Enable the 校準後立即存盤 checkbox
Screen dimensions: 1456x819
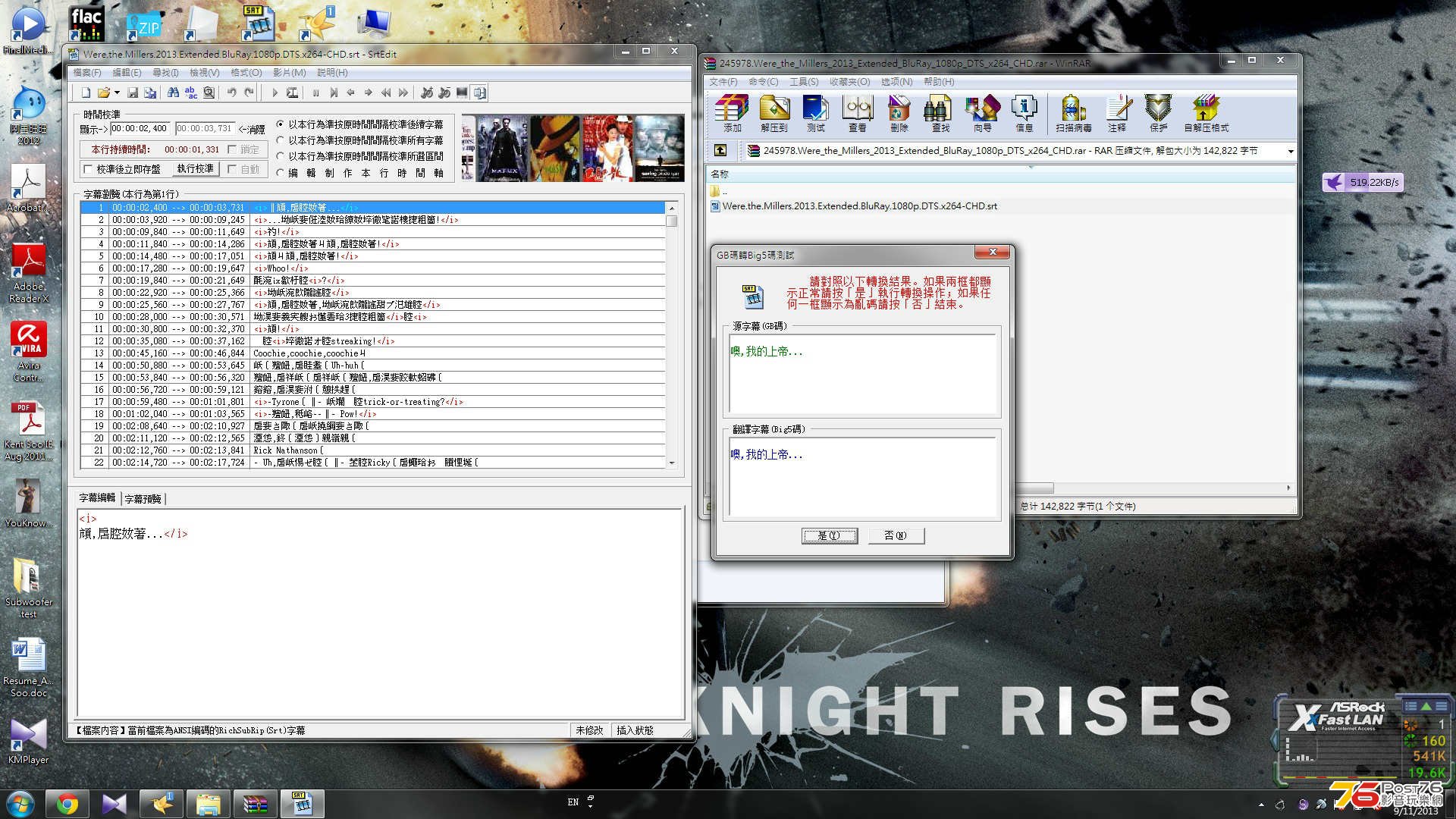pos(88,169)
